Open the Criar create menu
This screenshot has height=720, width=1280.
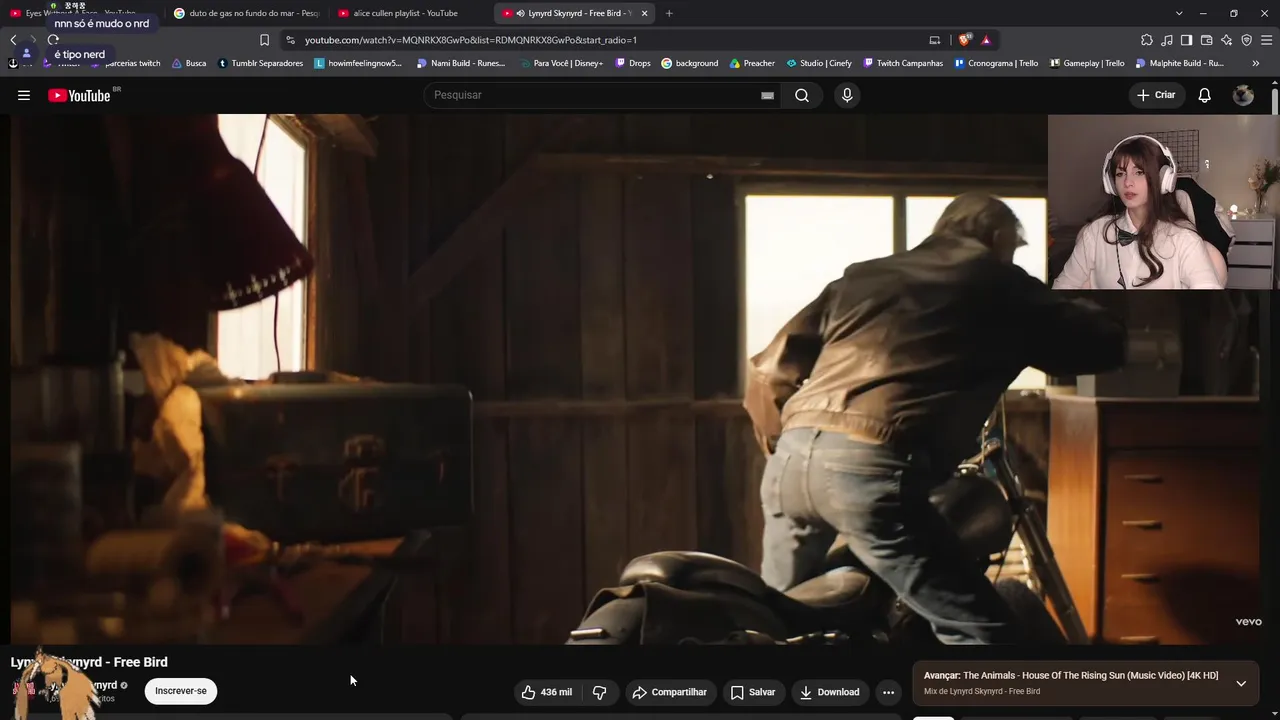pos(1156,95)
